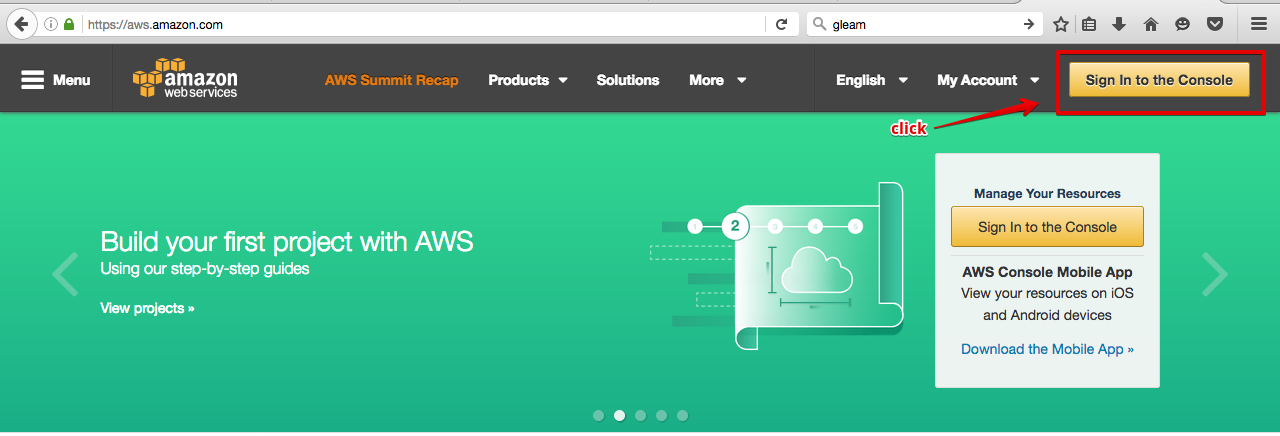
Task: Show next carousel slide
Action: pyautogui.click(x=1214, y=274)
